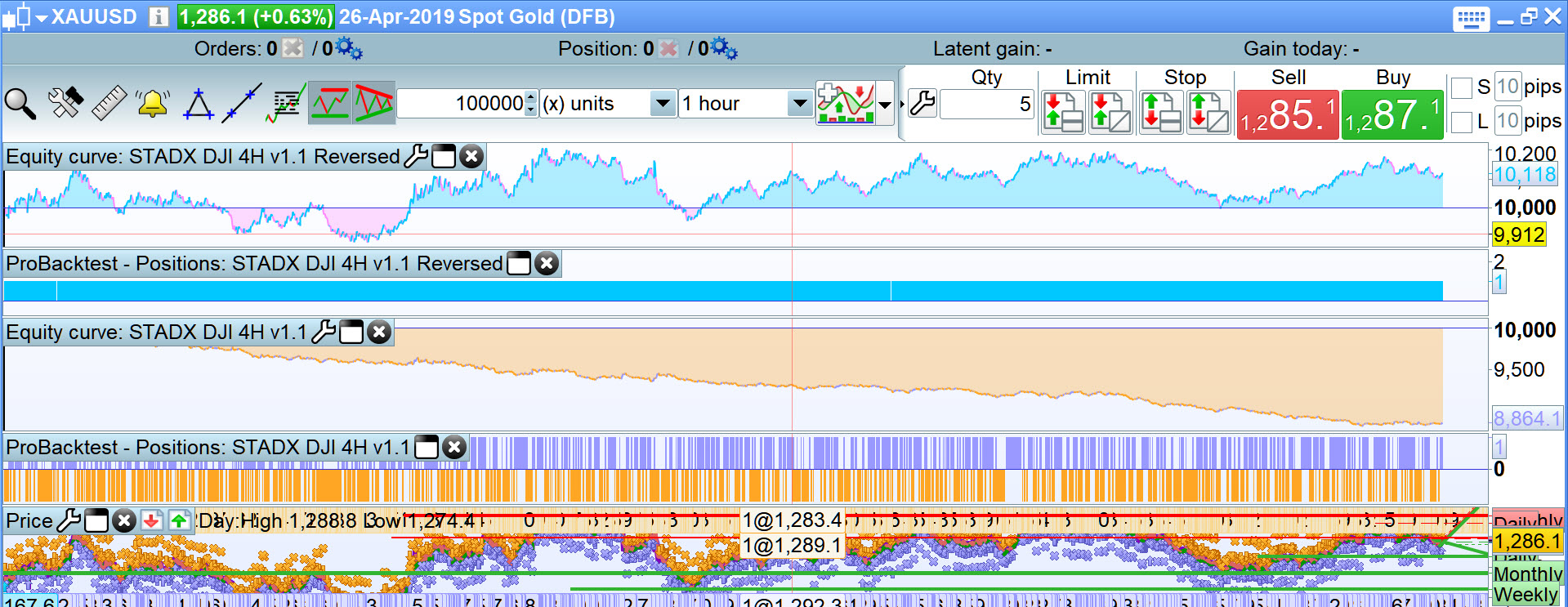The height and width of the screenshot is (607, 1568).
Task: Select the line drawing tool
Action: click(x=242, y=103)
